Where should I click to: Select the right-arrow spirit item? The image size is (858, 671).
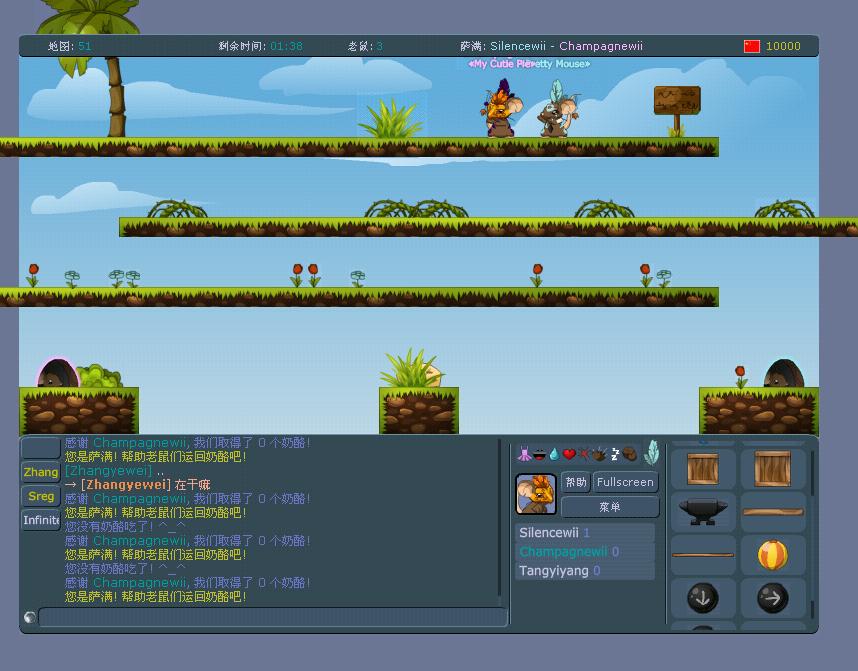(x=773, y=598)
